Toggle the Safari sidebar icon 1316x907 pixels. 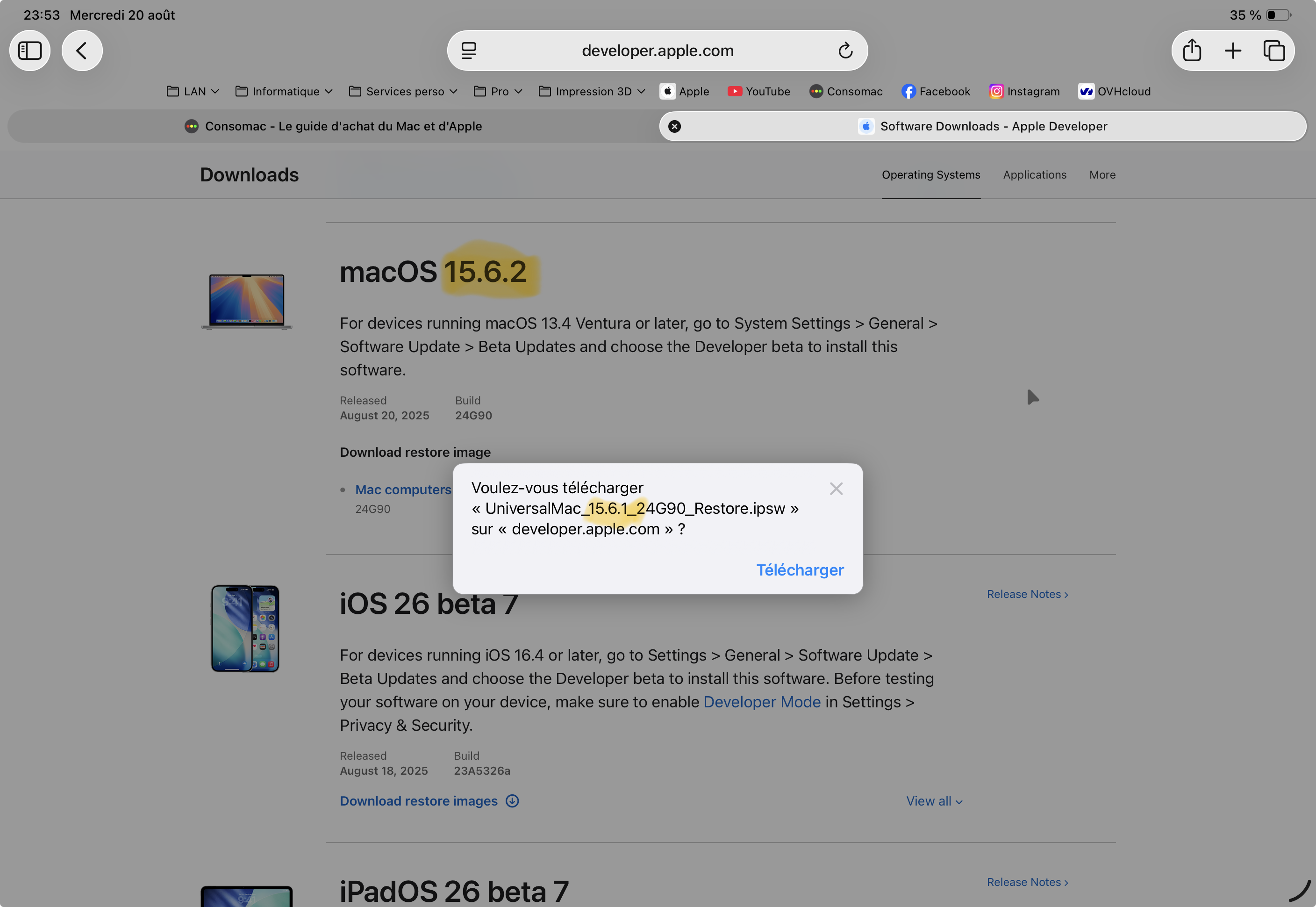click(x=29, y=50)
